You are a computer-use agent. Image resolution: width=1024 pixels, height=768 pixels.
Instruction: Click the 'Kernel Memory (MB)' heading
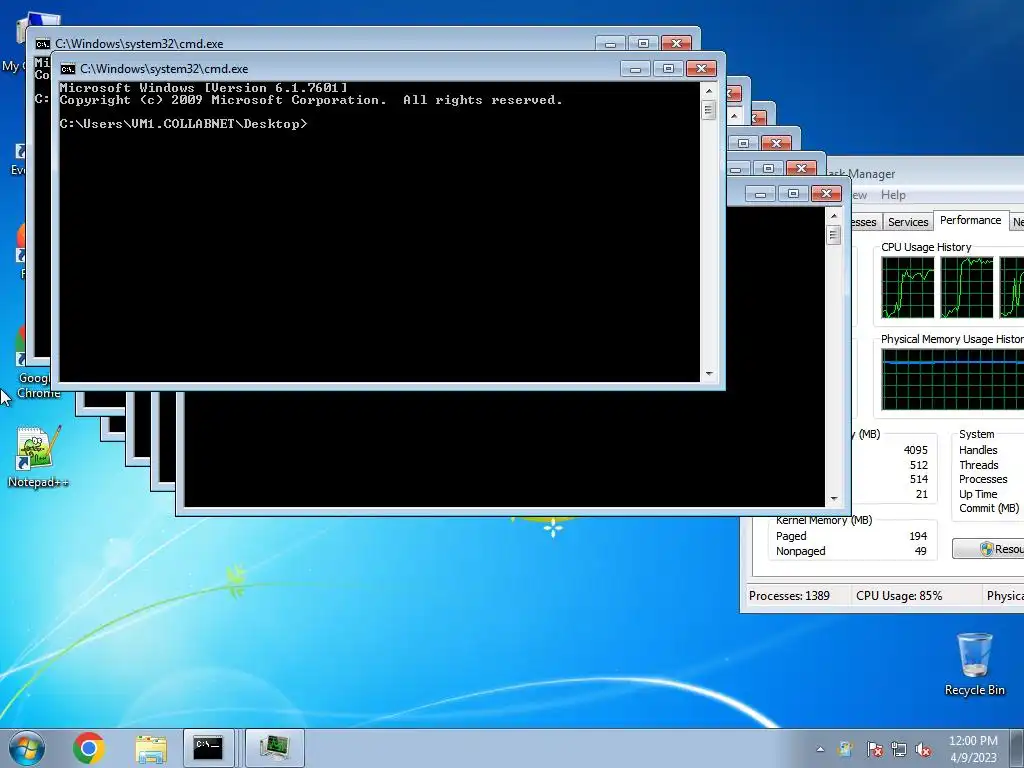824,520
